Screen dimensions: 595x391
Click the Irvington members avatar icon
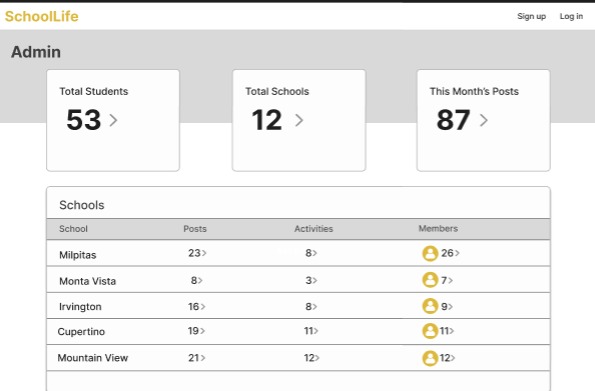click(430, 306)
